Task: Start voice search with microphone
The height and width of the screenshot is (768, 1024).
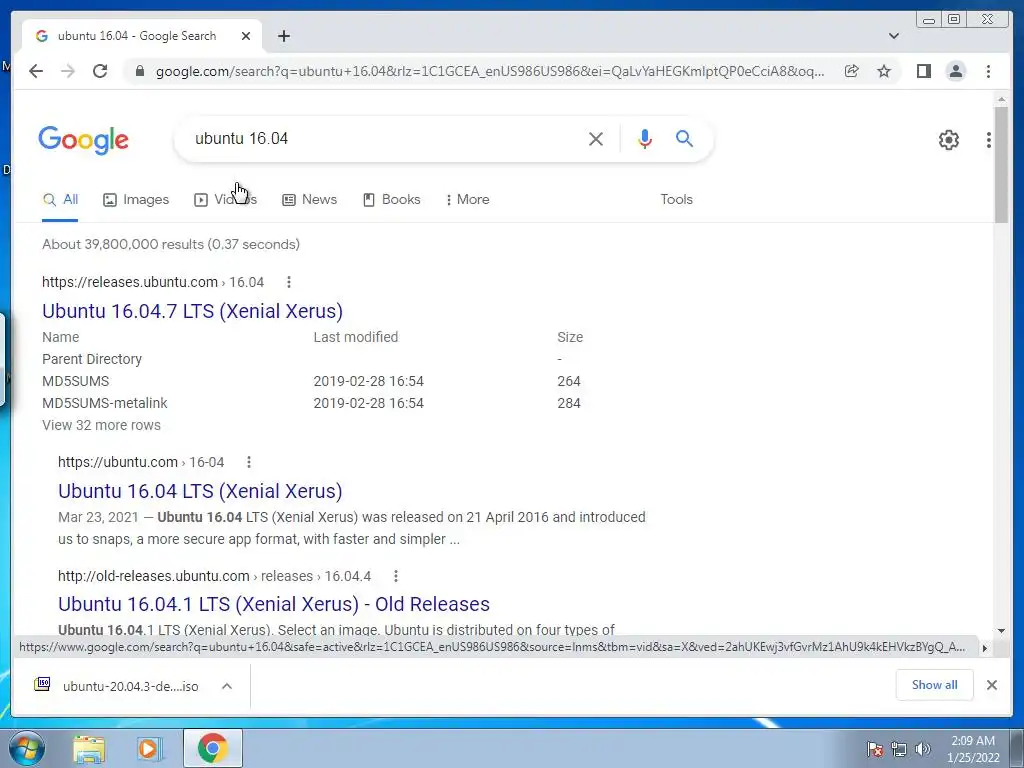Action: pos(645,138)
